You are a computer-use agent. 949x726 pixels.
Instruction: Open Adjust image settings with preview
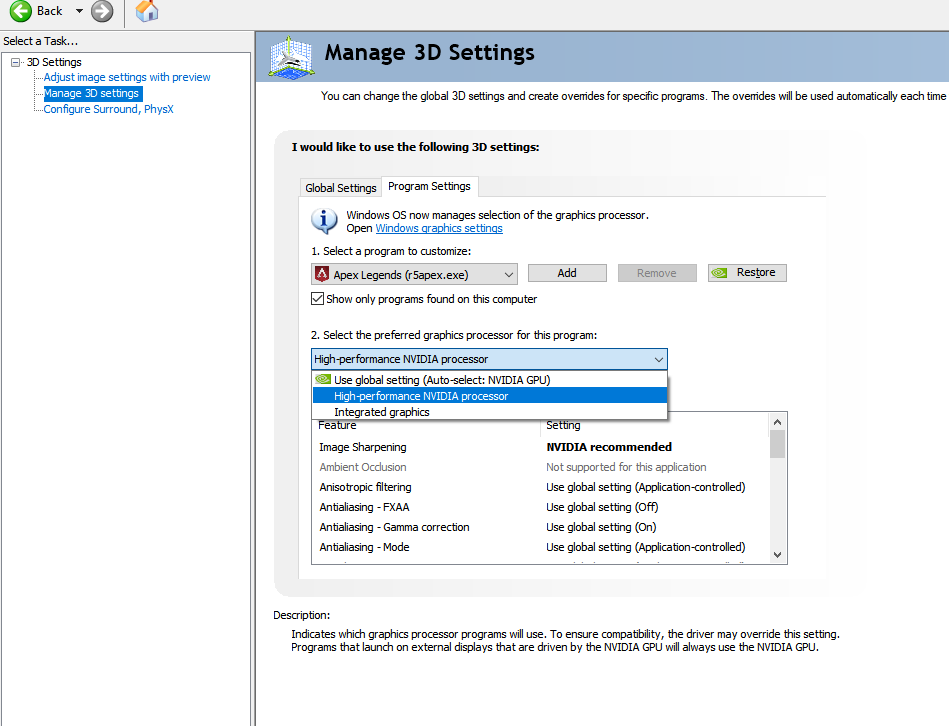tap(127, 77)
